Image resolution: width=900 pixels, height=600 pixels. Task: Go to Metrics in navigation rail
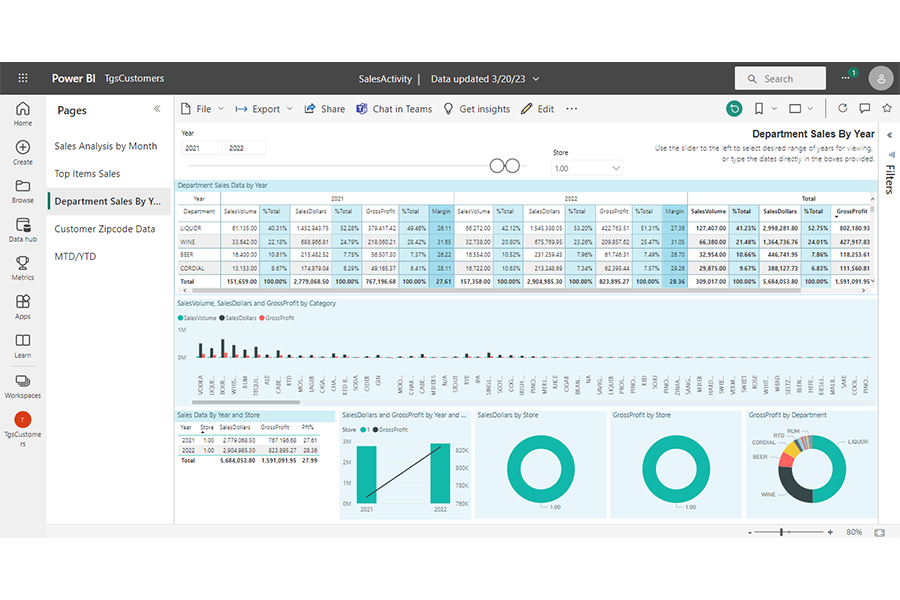23,268
